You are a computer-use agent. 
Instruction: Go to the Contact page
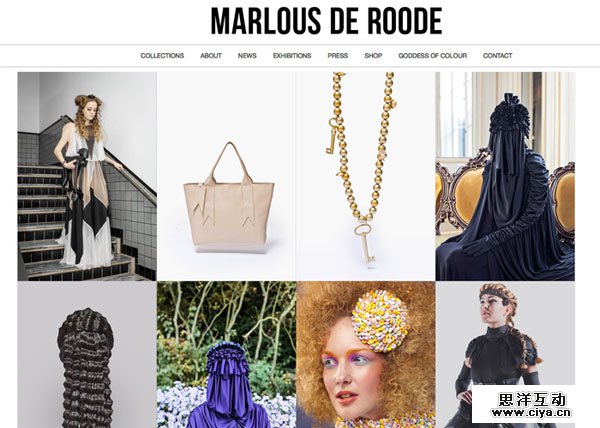pos(497,56)
